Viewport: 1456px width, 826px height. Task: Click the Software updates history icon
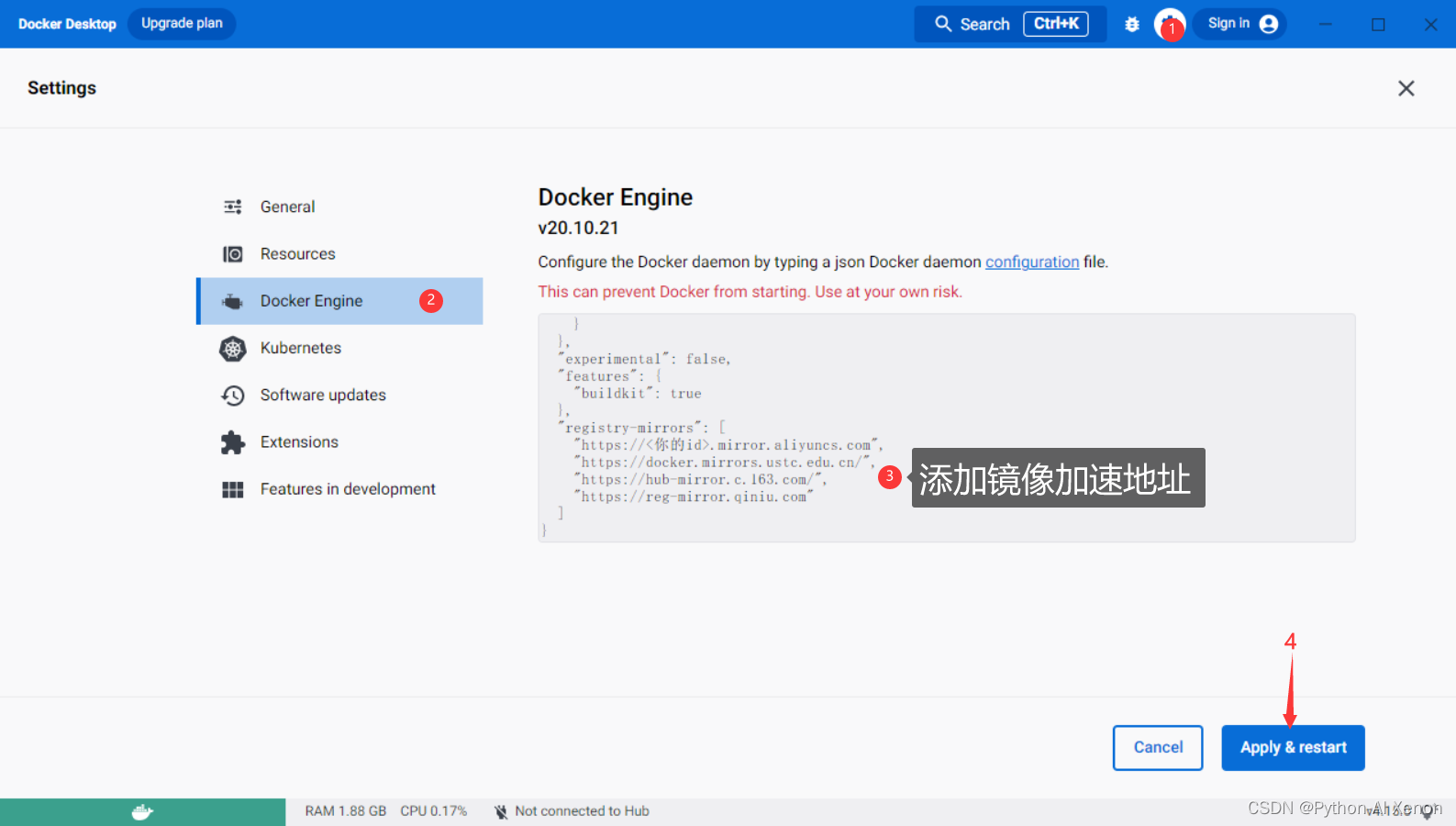click(233, 396)
